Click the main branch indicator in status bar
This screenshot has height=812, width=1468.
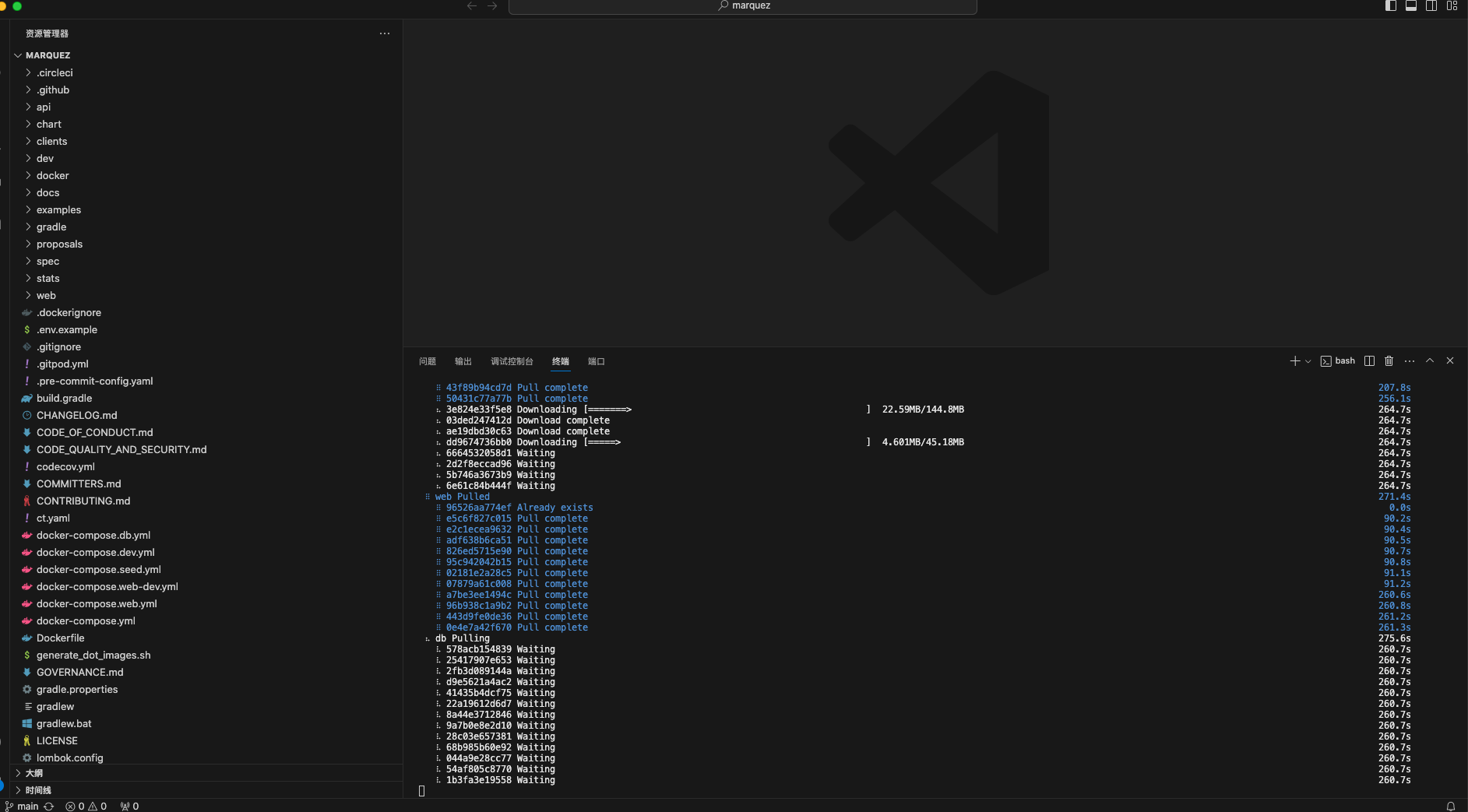(22, 806)
